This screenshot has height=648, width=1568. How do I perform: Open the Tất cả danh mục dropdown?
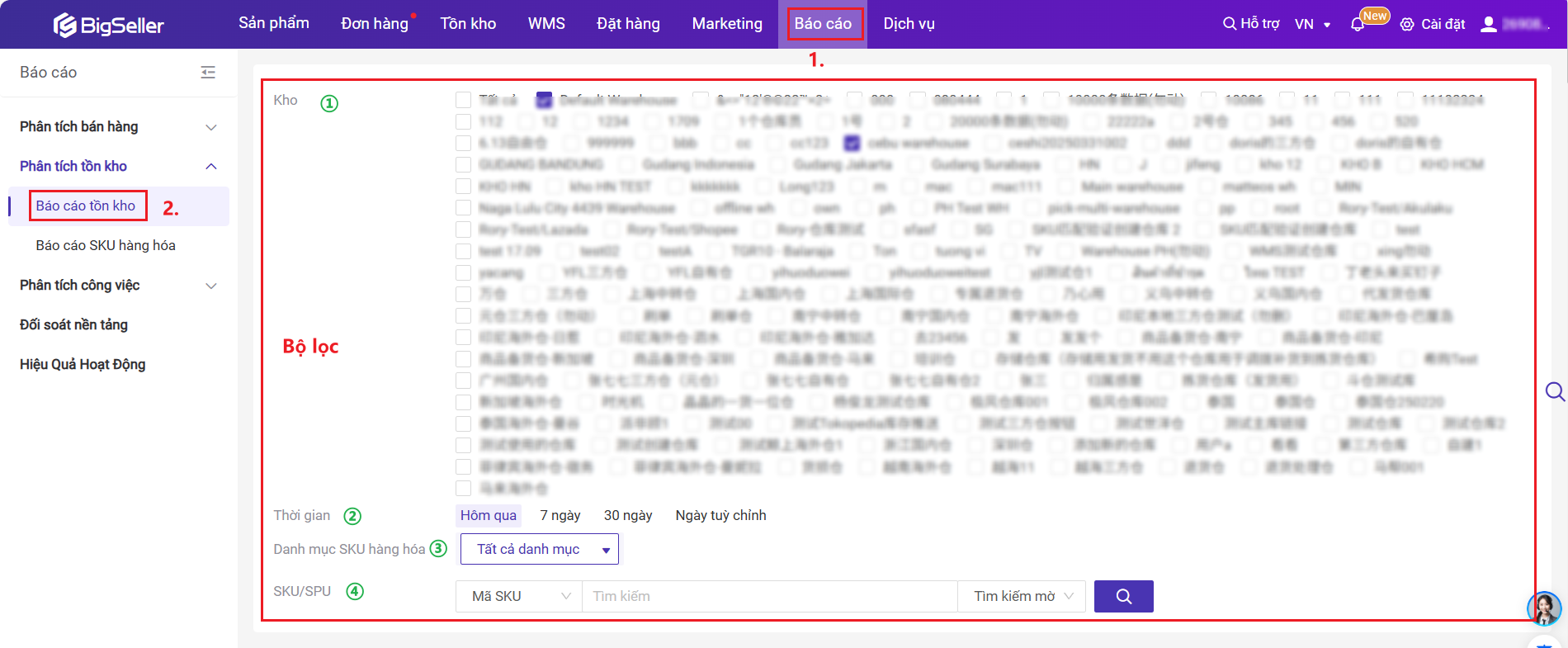point(537,550)
